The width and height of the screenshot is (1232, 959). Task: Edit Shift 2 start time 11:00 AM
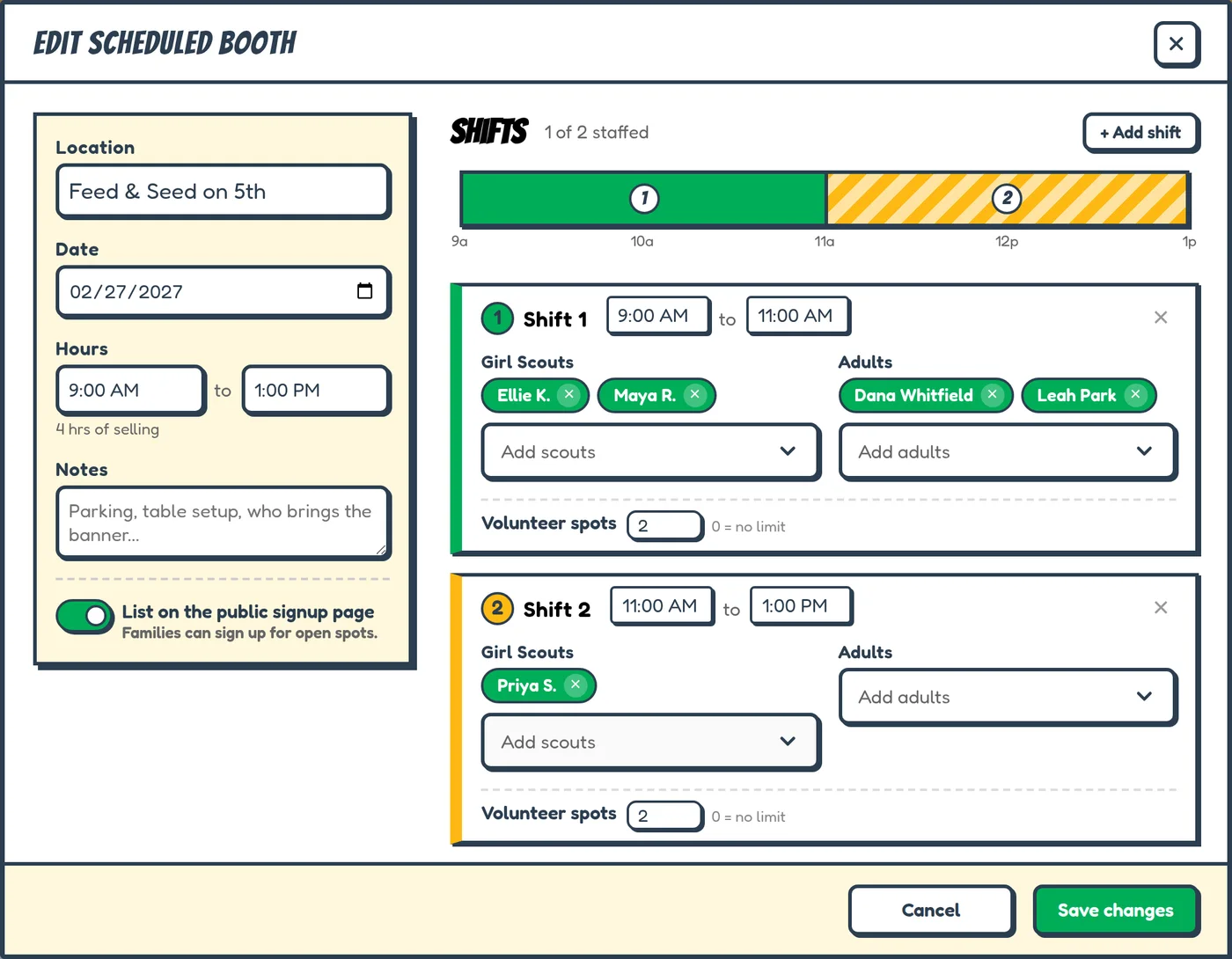(662, 606)
